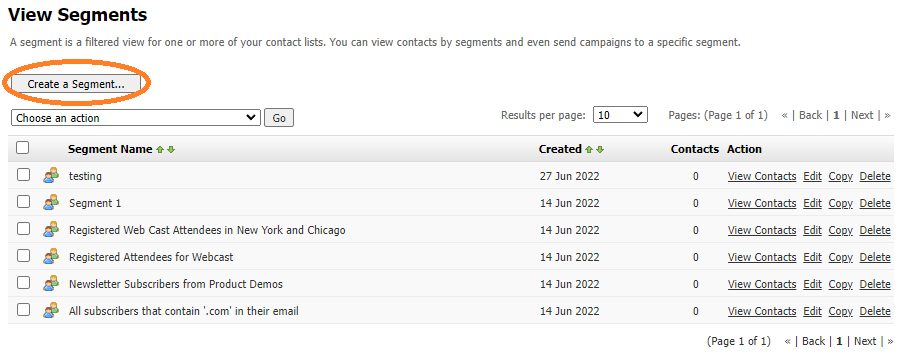Image resolution: width=903 pixels, height=364 pixels.
Task: Select checkbox for '.com' email segment
Action: pos(23,310)
